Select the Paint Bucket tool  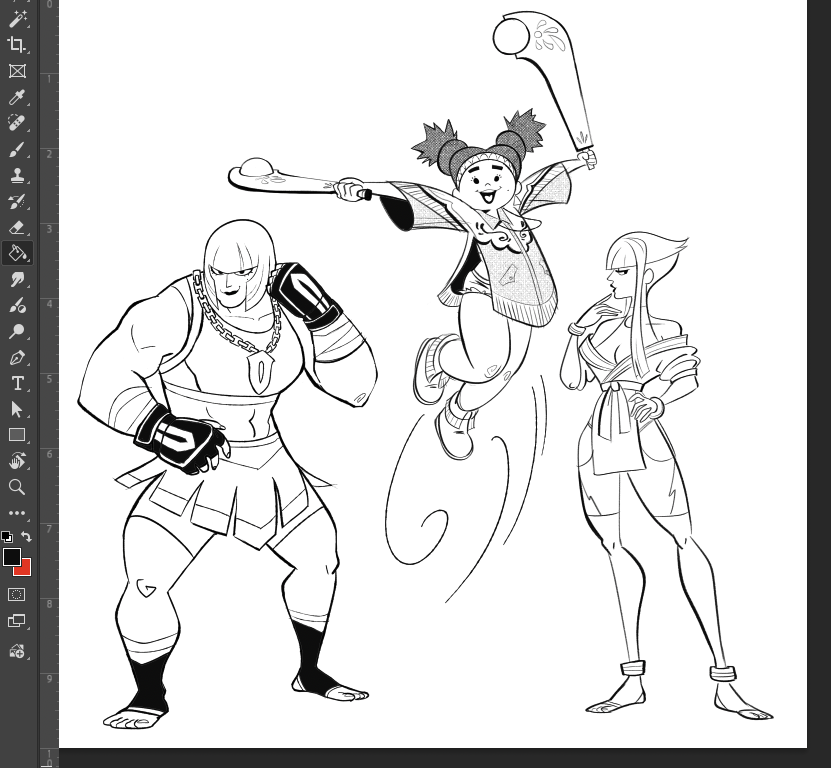pyautogui.click(x=16, y=253)
